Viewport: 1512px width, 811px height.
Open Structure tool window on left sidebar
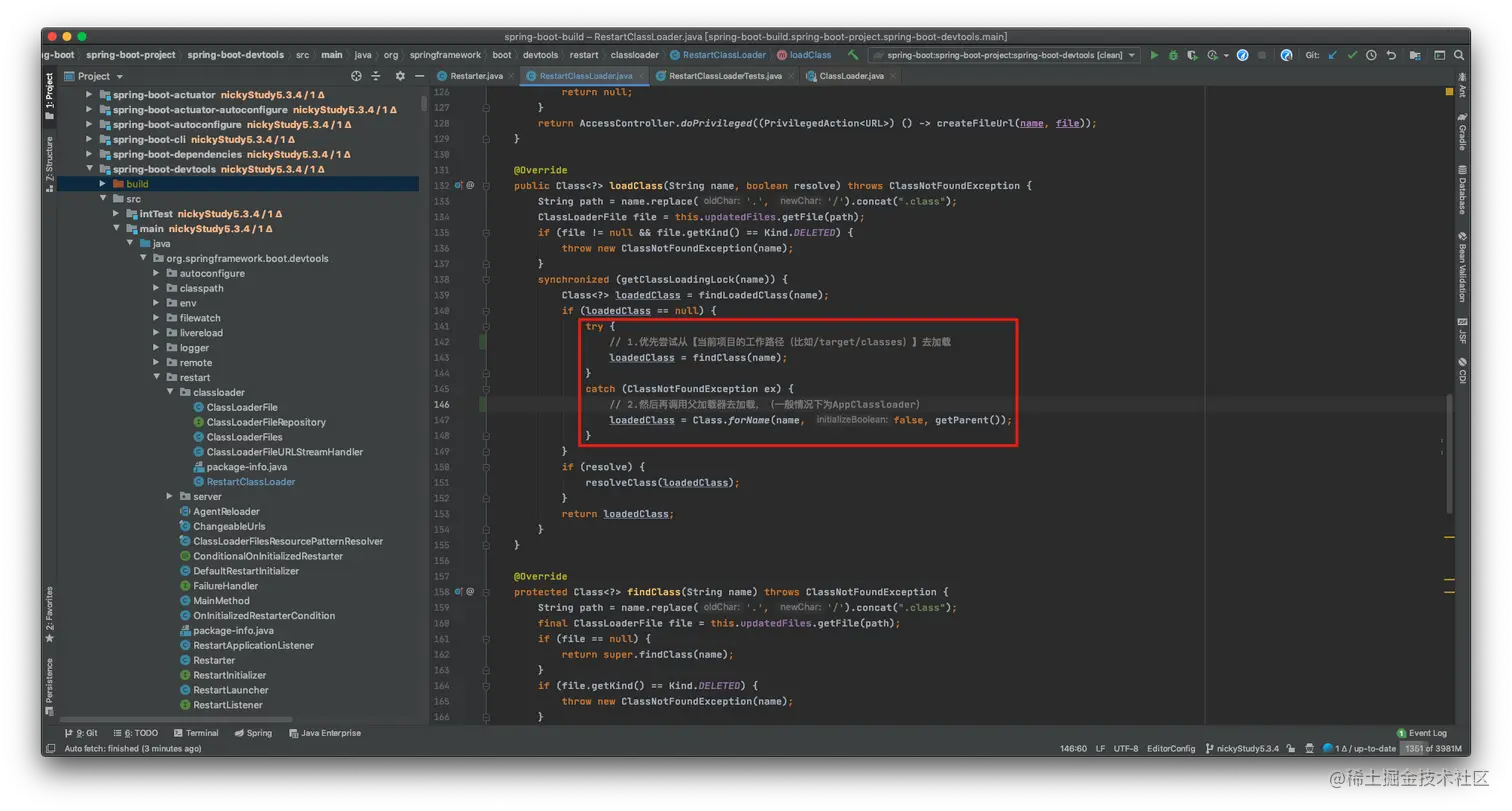(49, 165)
